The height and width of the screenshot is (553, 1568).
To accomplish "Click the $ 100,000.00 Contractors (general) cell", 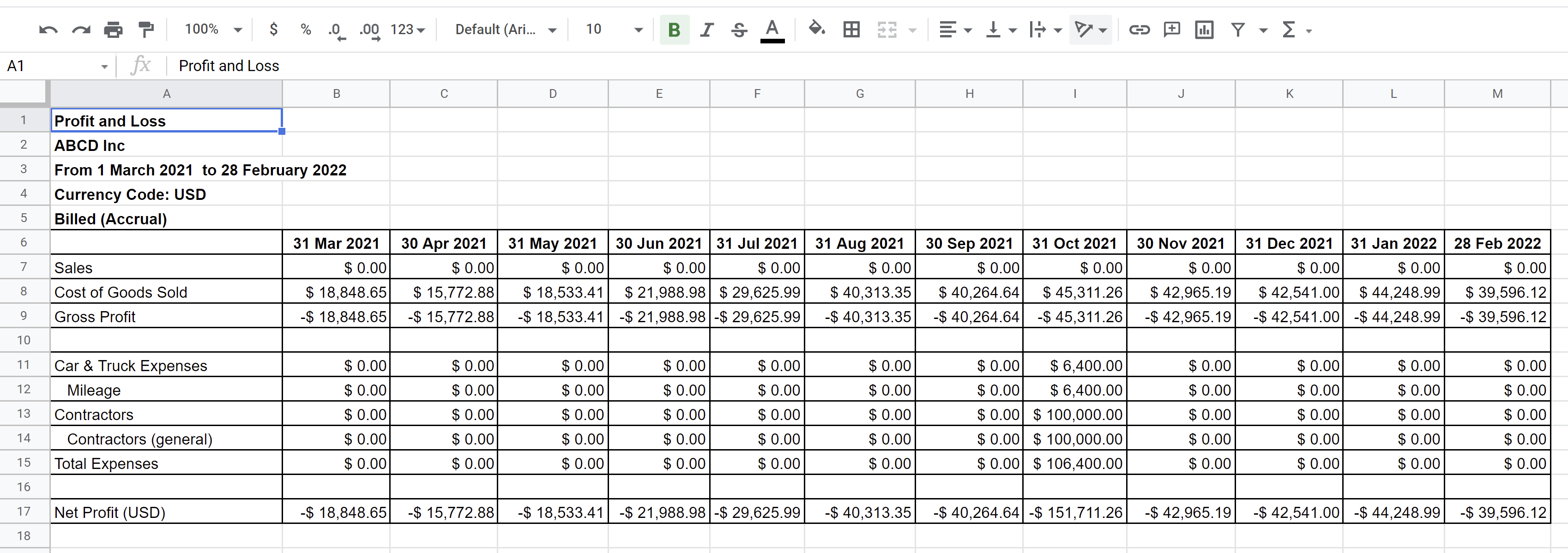I will 1075,438.
